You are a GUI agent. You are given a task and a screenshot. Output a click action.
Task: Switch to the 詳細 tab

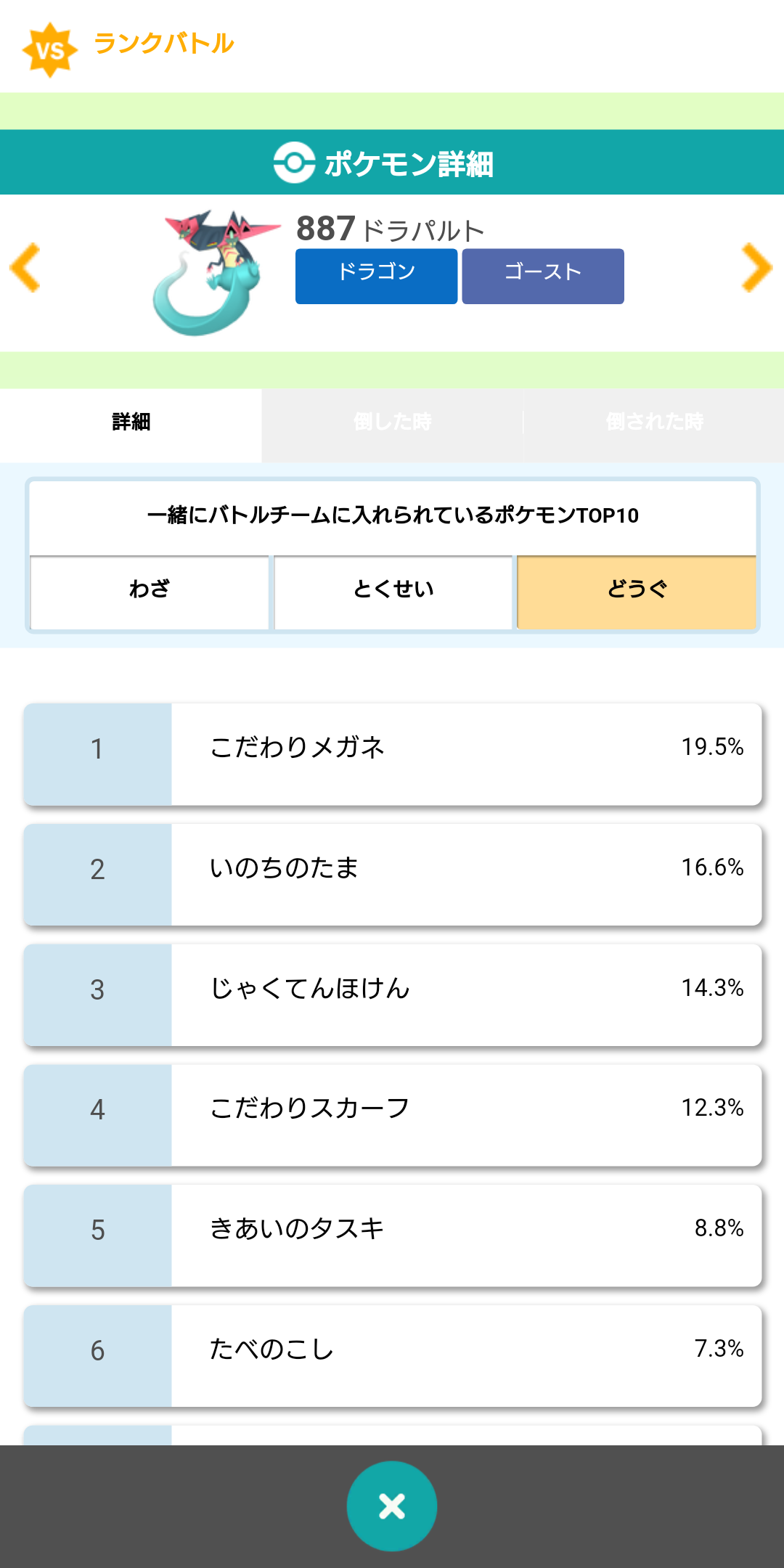click(131, 422)
